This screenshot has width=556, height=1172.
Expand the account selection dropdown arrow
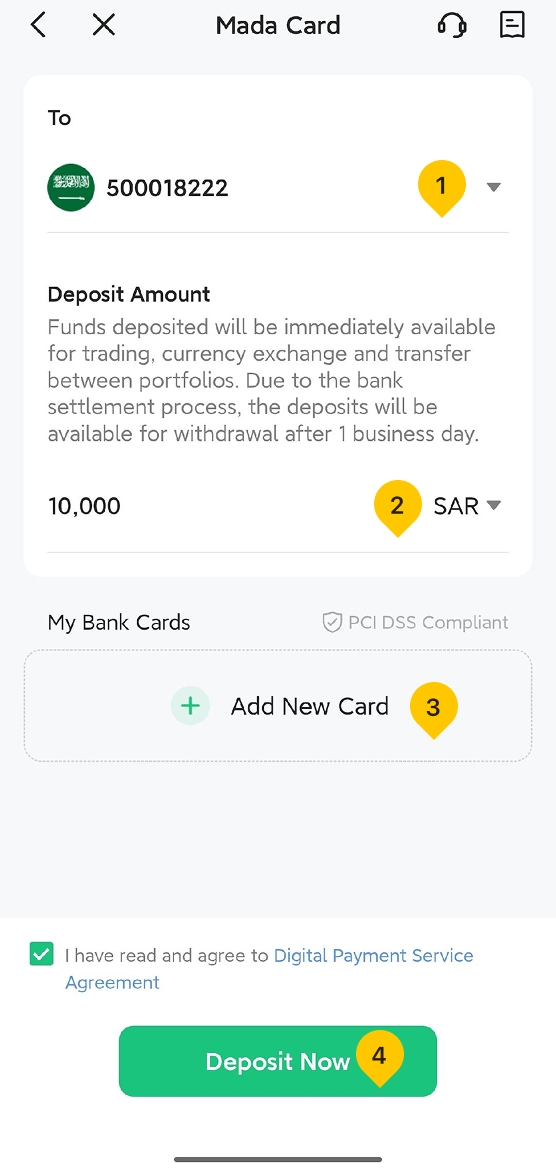click(493, 188)
